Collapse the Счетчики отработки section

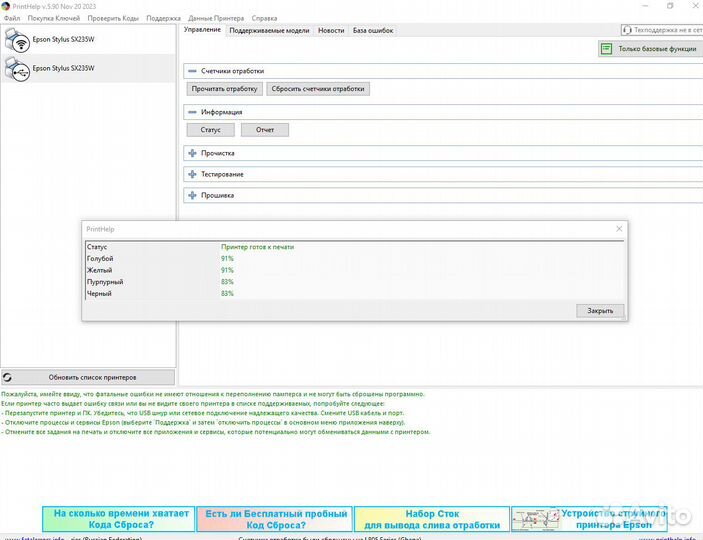coord(192,71)
